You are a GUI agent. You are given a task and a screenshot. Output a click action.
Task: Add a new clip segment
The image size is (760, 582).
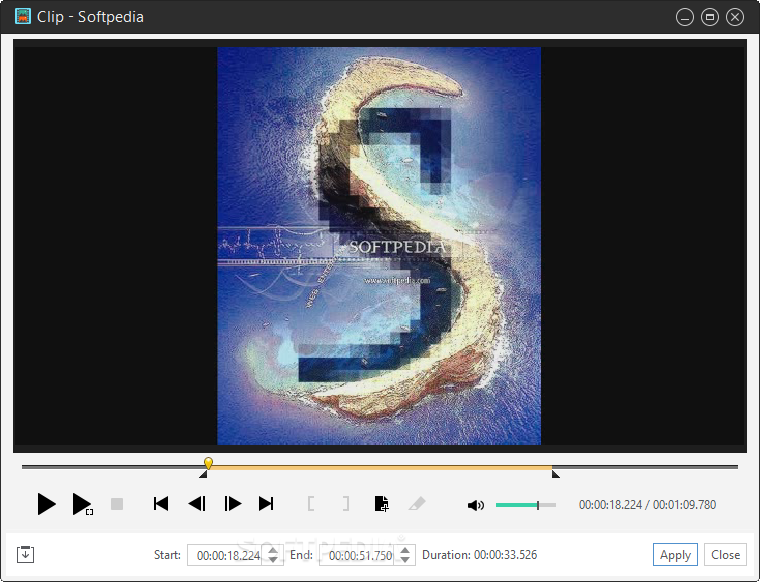click(x=381, y=504)
